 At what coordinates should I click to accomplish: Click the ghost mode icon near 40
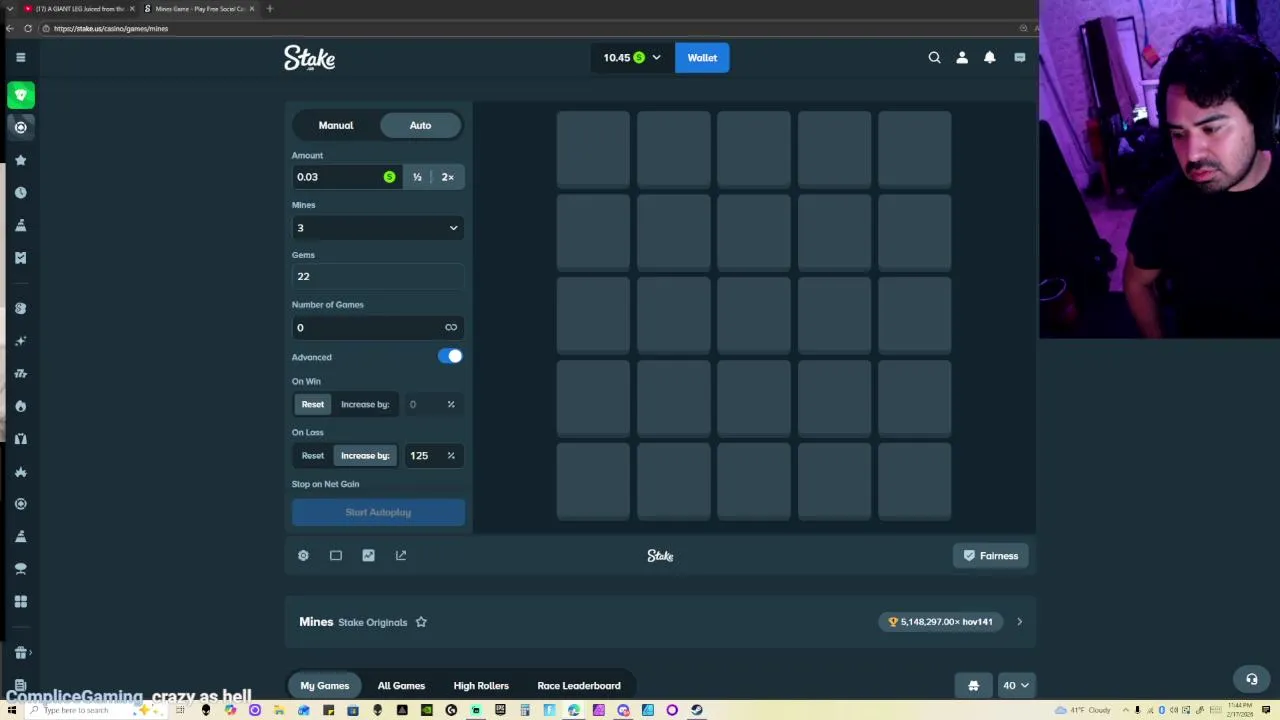point(973,686)
